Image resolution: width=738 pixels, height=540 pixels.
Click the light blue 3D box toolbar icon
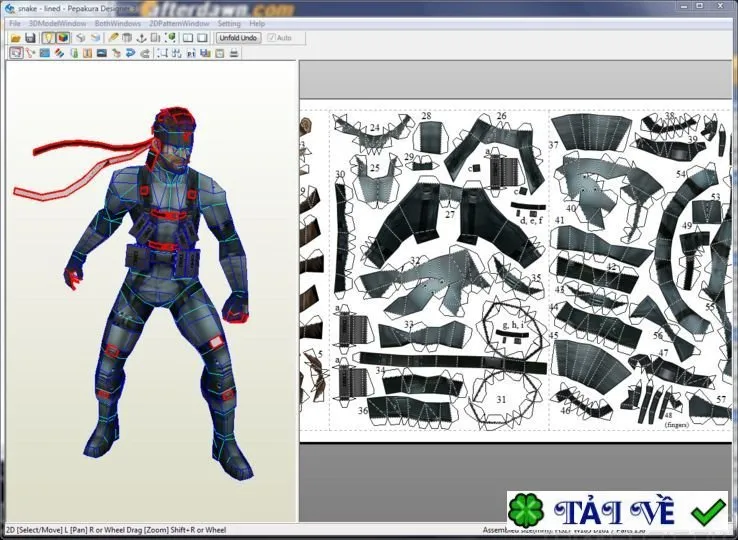pos(96,38)
